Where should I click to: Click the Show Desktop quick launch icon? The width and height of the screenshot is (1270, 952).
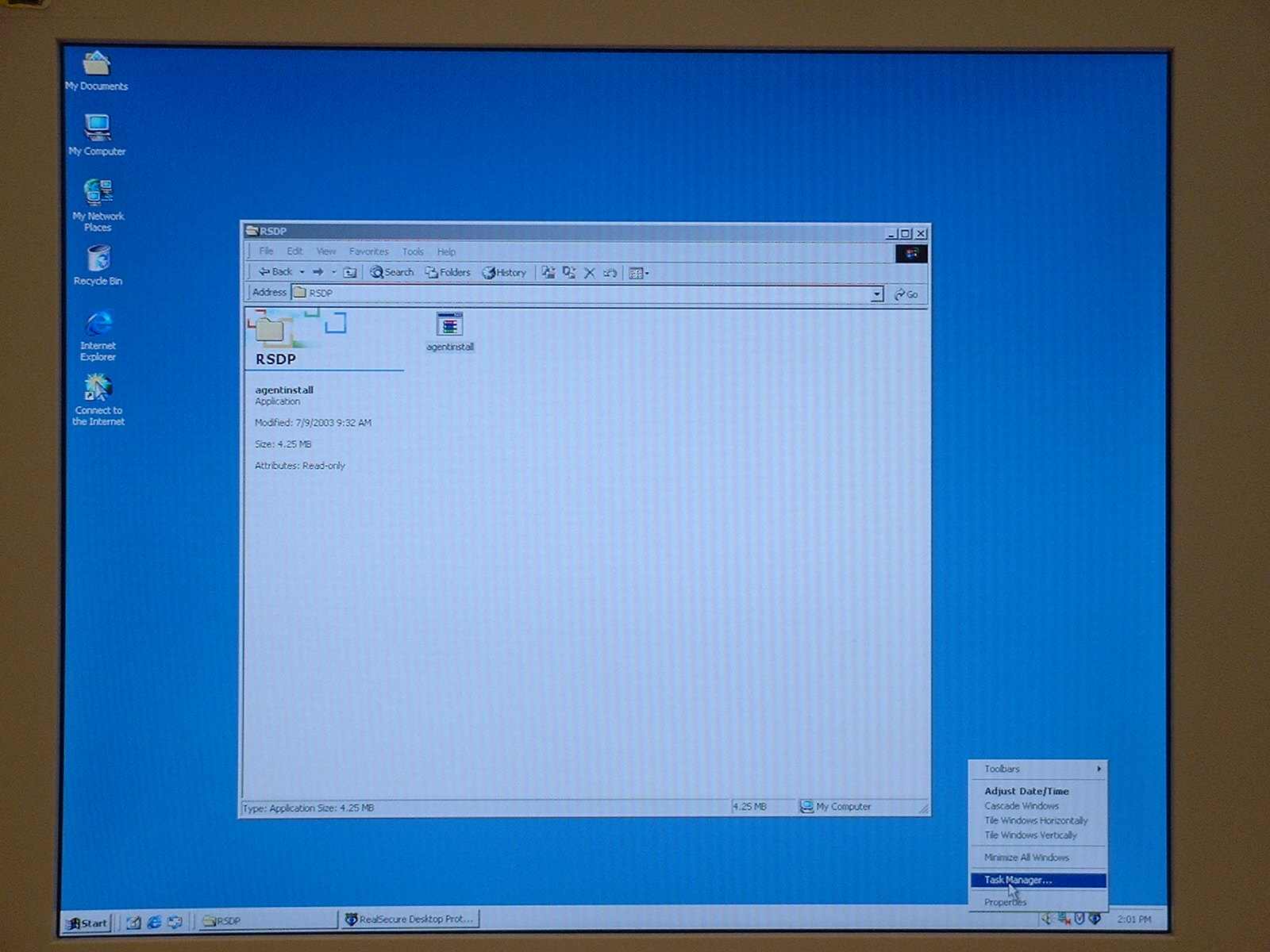point(133,922)
